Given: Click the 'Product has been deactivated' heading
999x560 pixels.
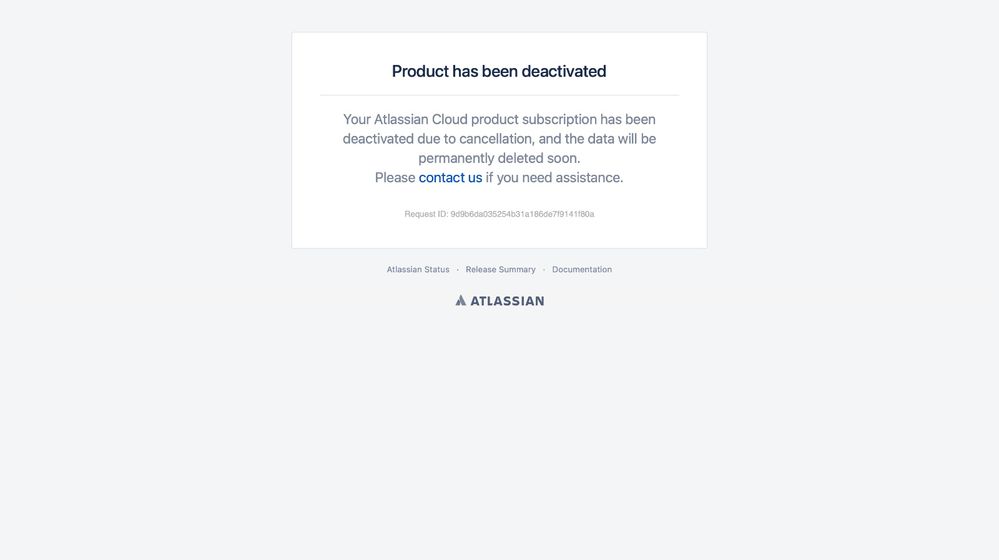Looking at the screenshot, I should coord(499,71).
